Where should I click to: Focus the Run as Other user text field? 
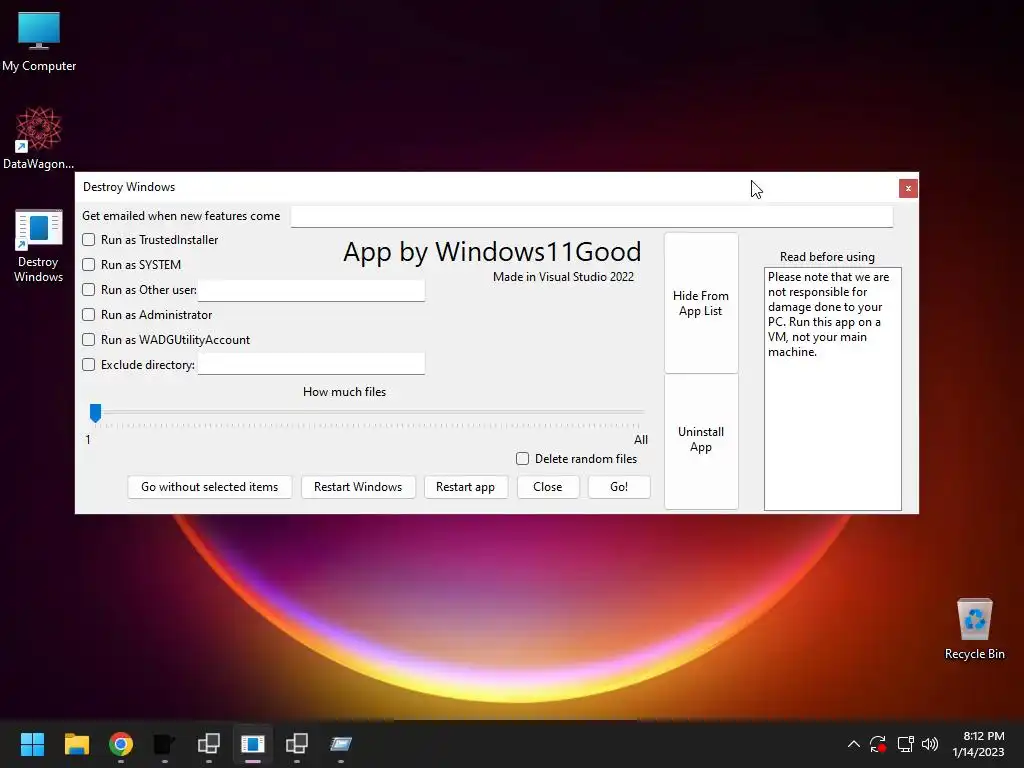(312, 291)
